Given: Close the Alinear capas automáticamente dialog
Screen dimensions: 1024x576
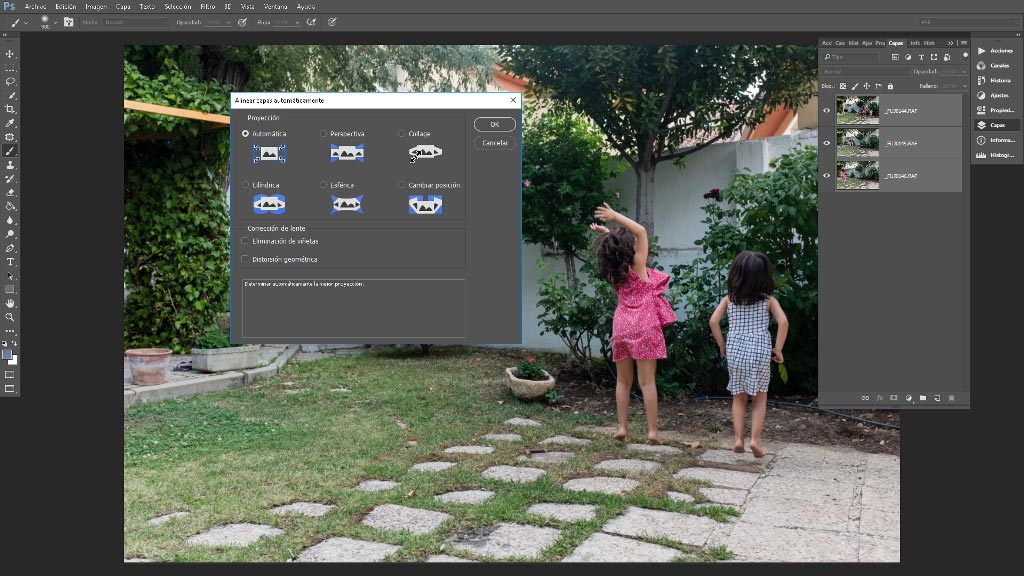Looking at the screenshot, I should tap(513, 100).
